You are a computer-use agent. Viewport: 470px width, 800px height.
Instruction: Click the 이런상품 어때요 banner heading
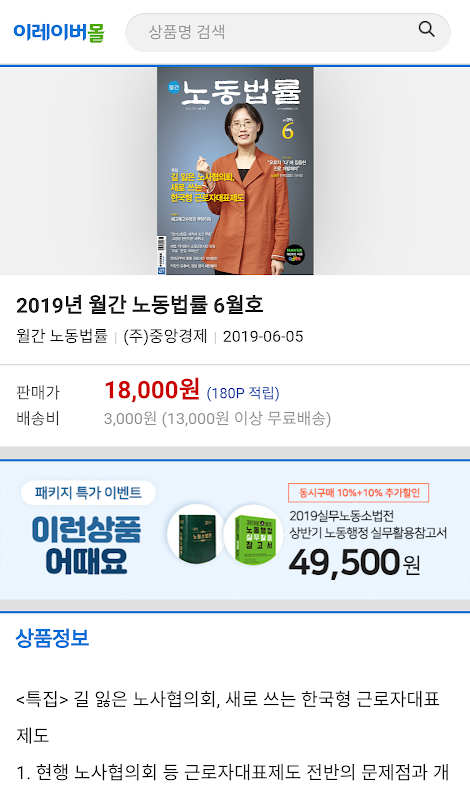(86, 544)
